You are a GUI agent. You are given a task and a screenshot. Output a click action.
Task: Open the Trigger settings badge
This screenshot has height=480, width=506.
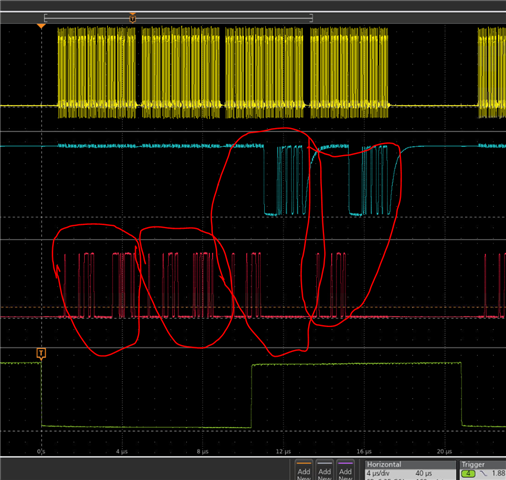(x=483, y=470)
